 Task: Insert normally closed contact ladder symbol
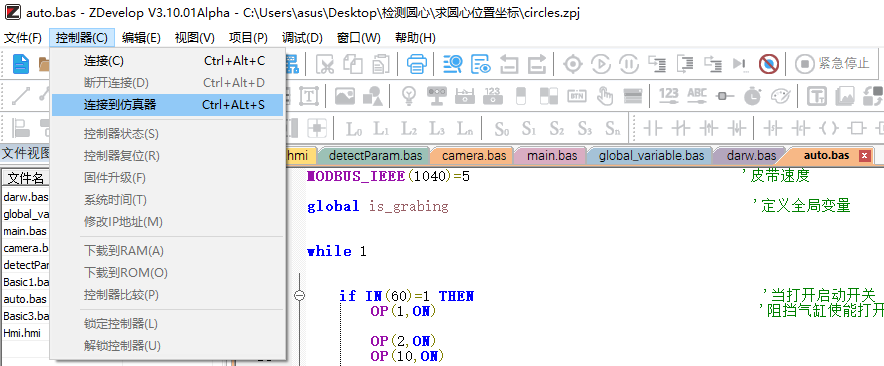[681, 129]
